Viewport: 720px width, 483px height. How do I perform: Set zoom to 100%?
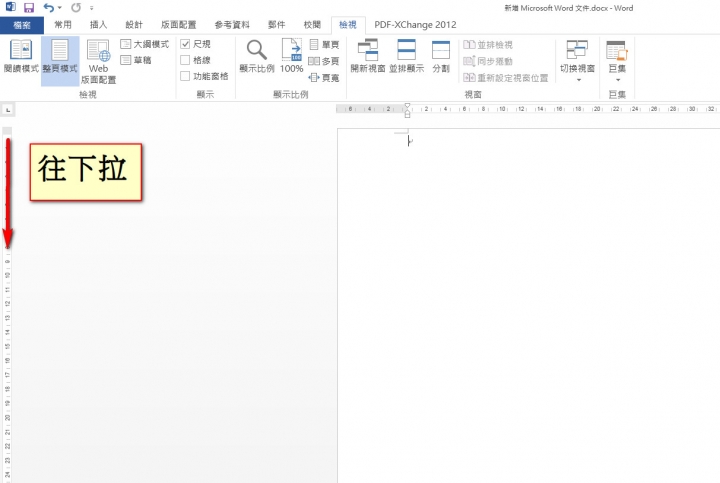pyautogui.click(x=292, y=56)
